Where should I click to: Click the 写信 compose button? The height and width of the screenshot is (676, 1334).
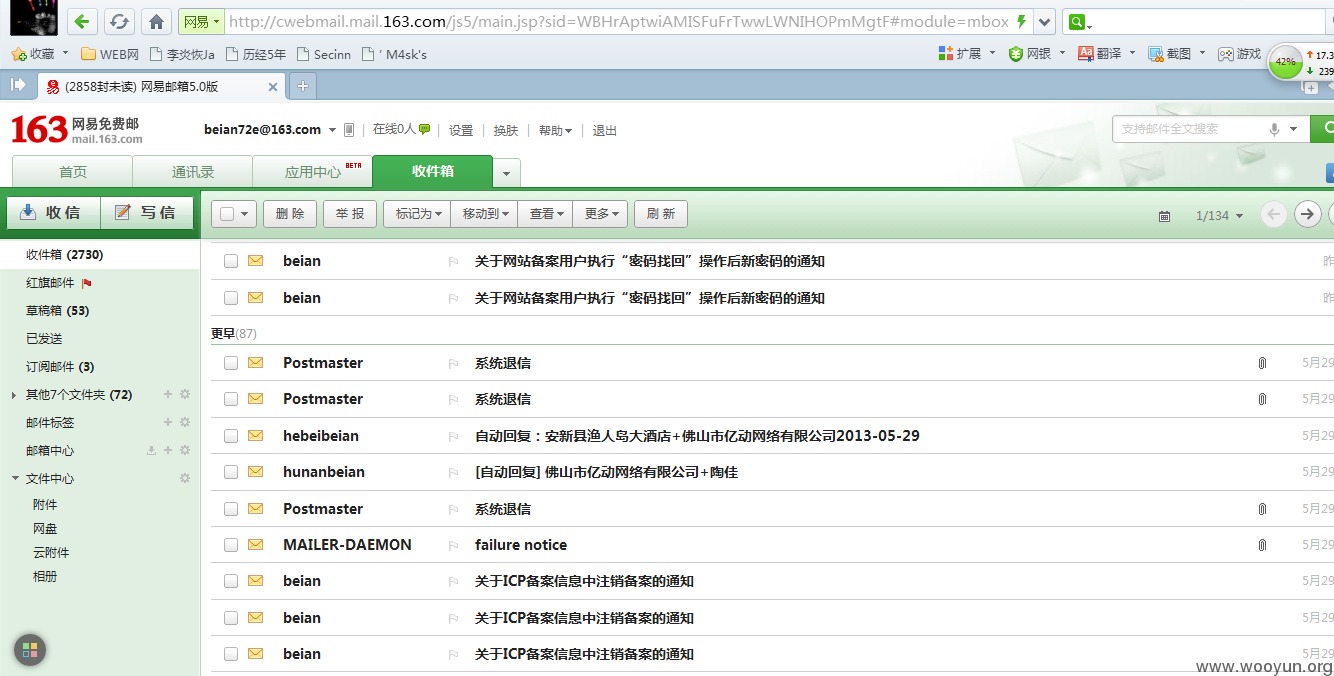146,212
